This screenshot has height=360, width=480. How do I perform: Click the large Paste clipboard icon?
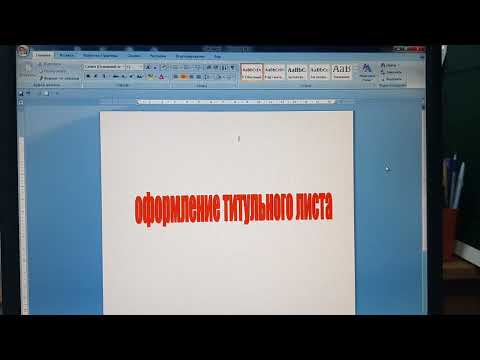point(28,70)
